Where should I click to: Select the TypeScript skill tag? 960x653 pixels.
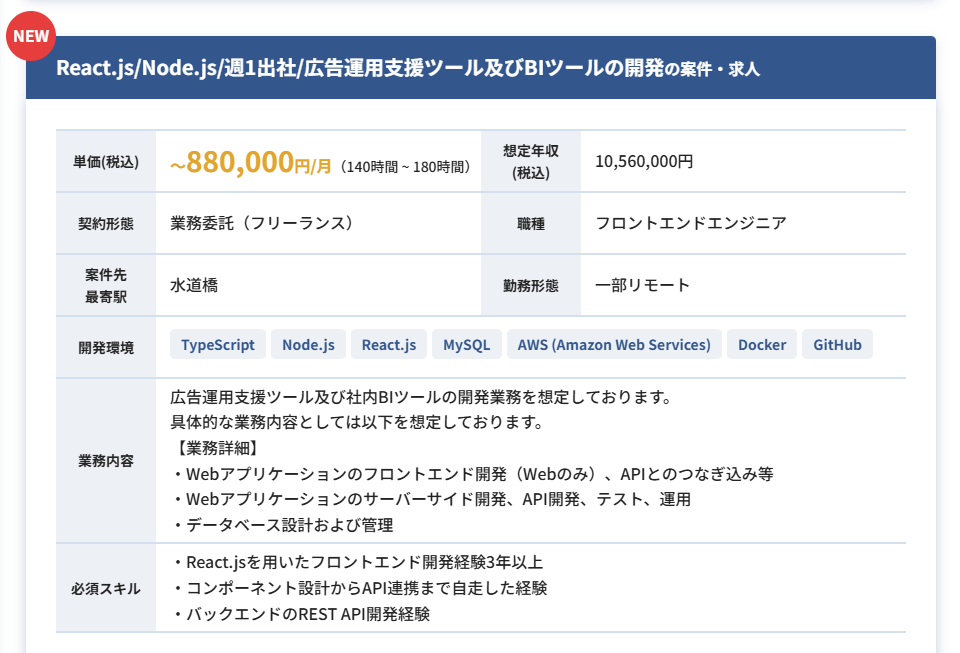coord(218,345)
